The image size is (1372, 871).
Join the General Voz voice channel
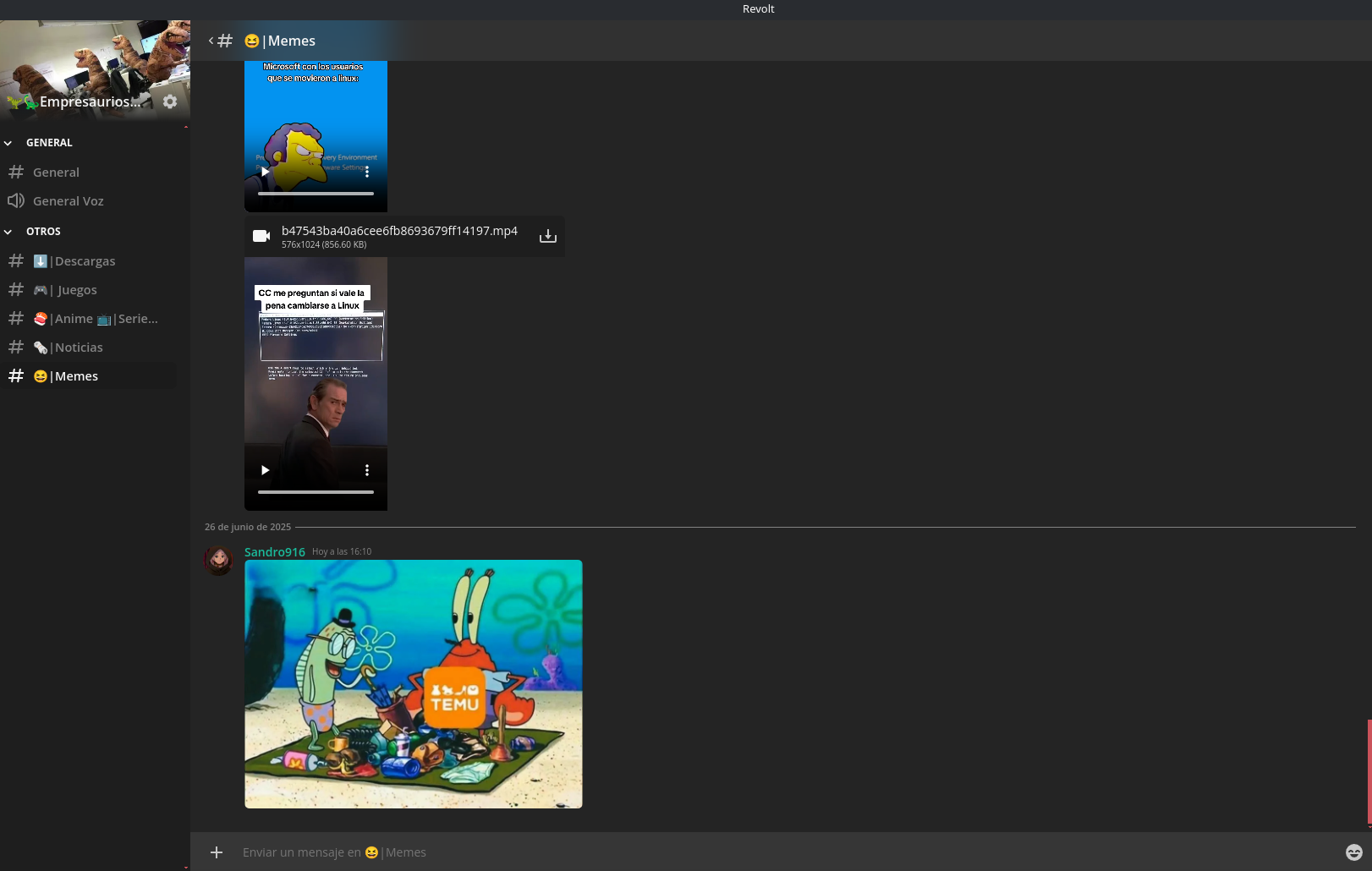(x=89, y=201)
